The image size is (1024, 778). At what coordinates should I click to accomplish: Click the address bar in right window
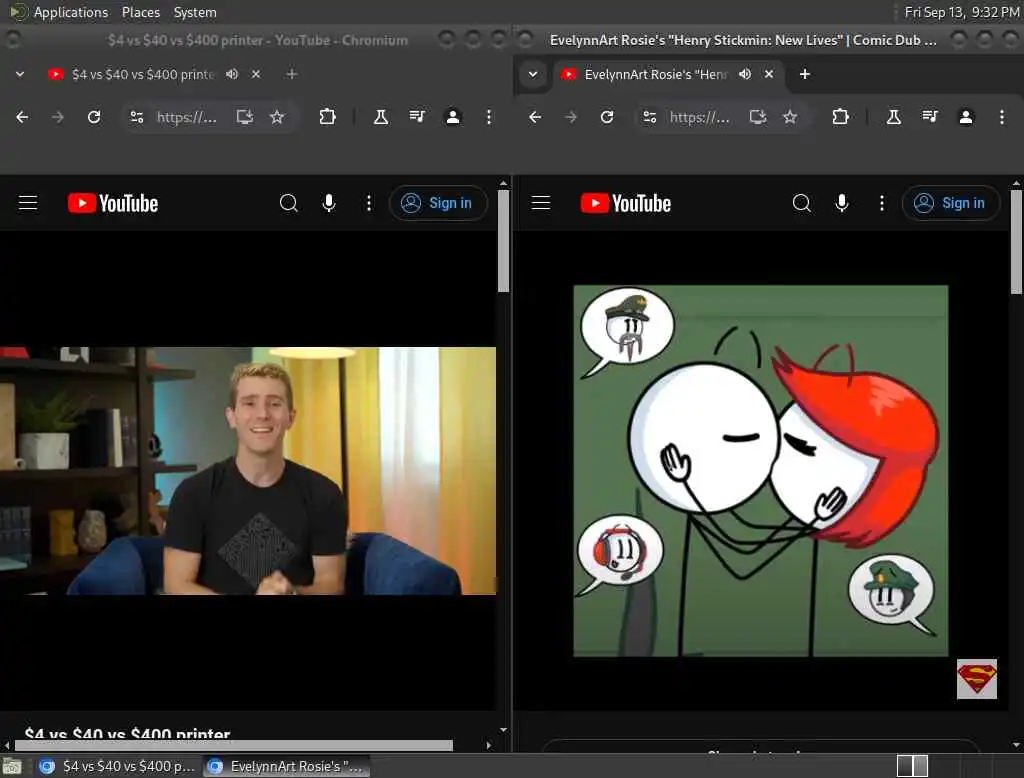[x=699, y=117]
